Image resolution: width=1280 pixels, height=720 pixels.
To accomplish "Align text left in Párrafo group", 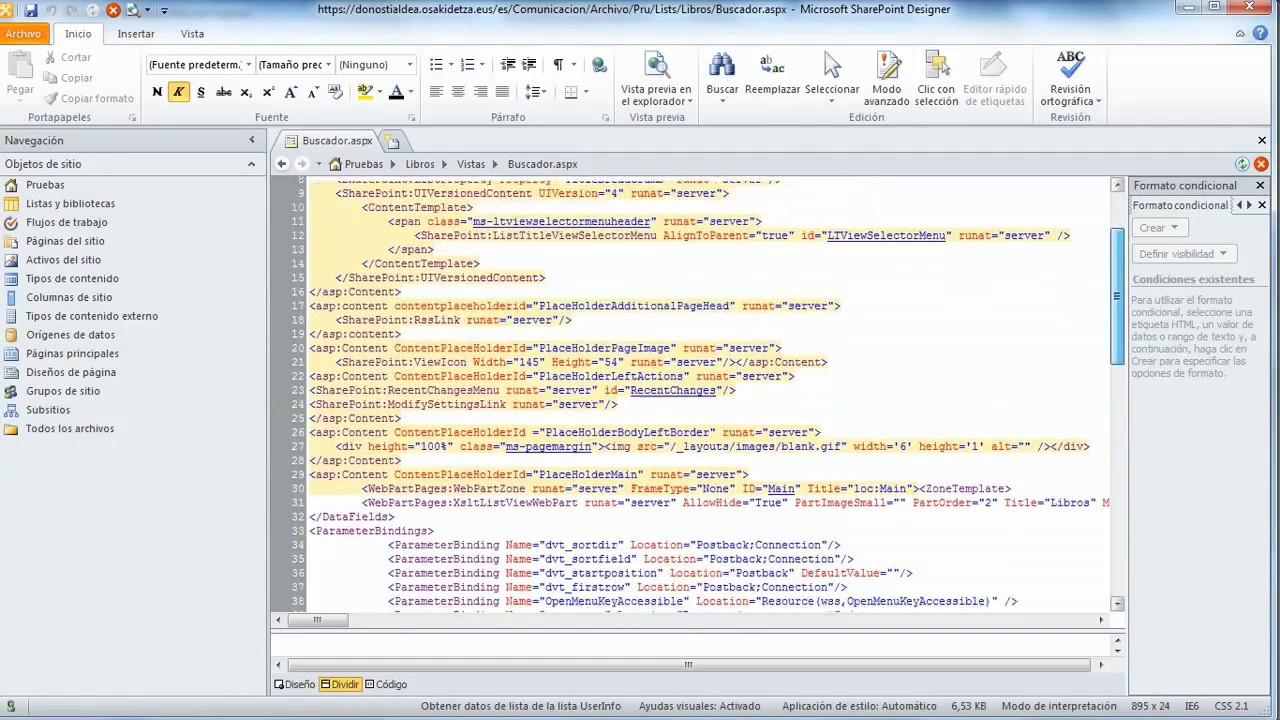I will pos(436,92).
